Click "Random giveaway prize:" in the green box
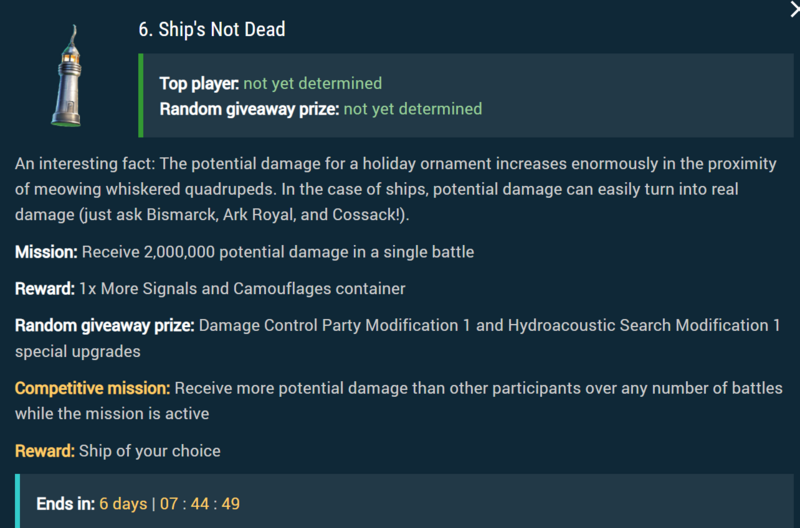Image resolution: width=800 pixels, height=528 pixels. coord(249,108)
